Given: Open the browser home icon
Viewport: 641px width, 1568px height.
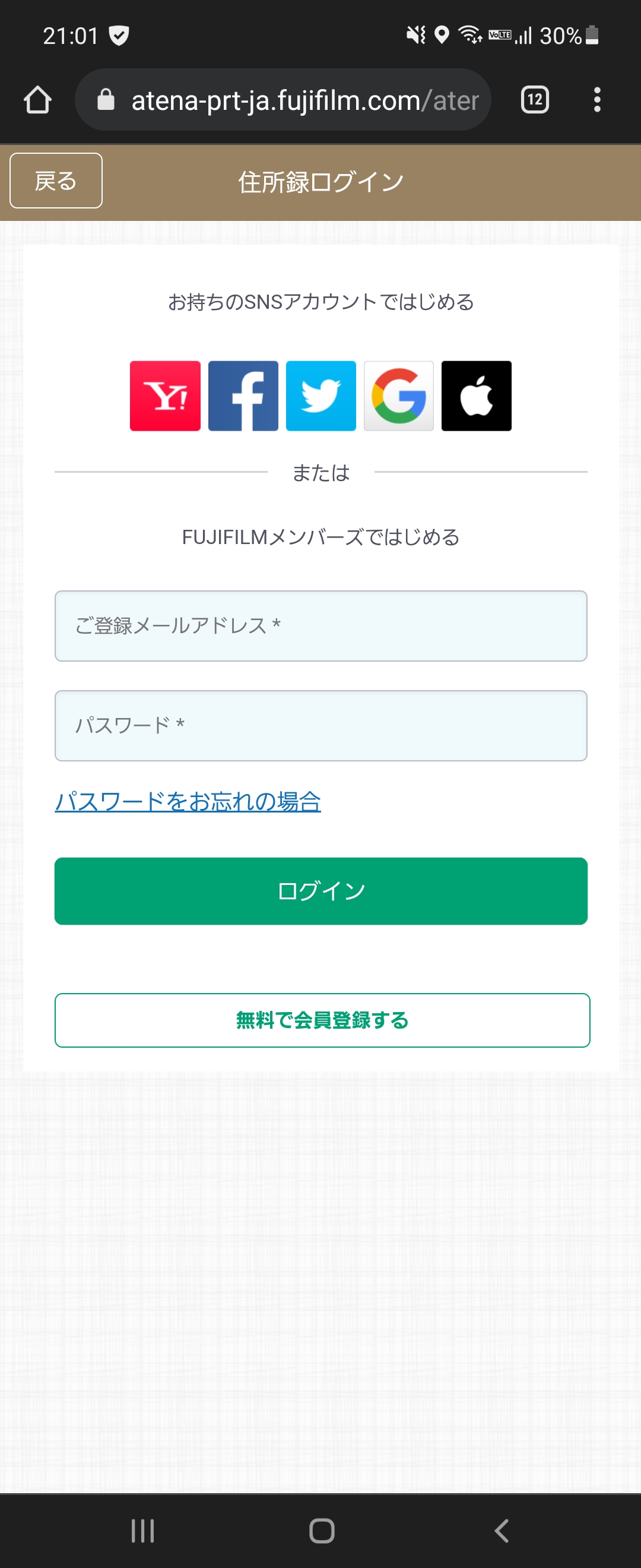Looking at the screenshot, I should [37, 100].
